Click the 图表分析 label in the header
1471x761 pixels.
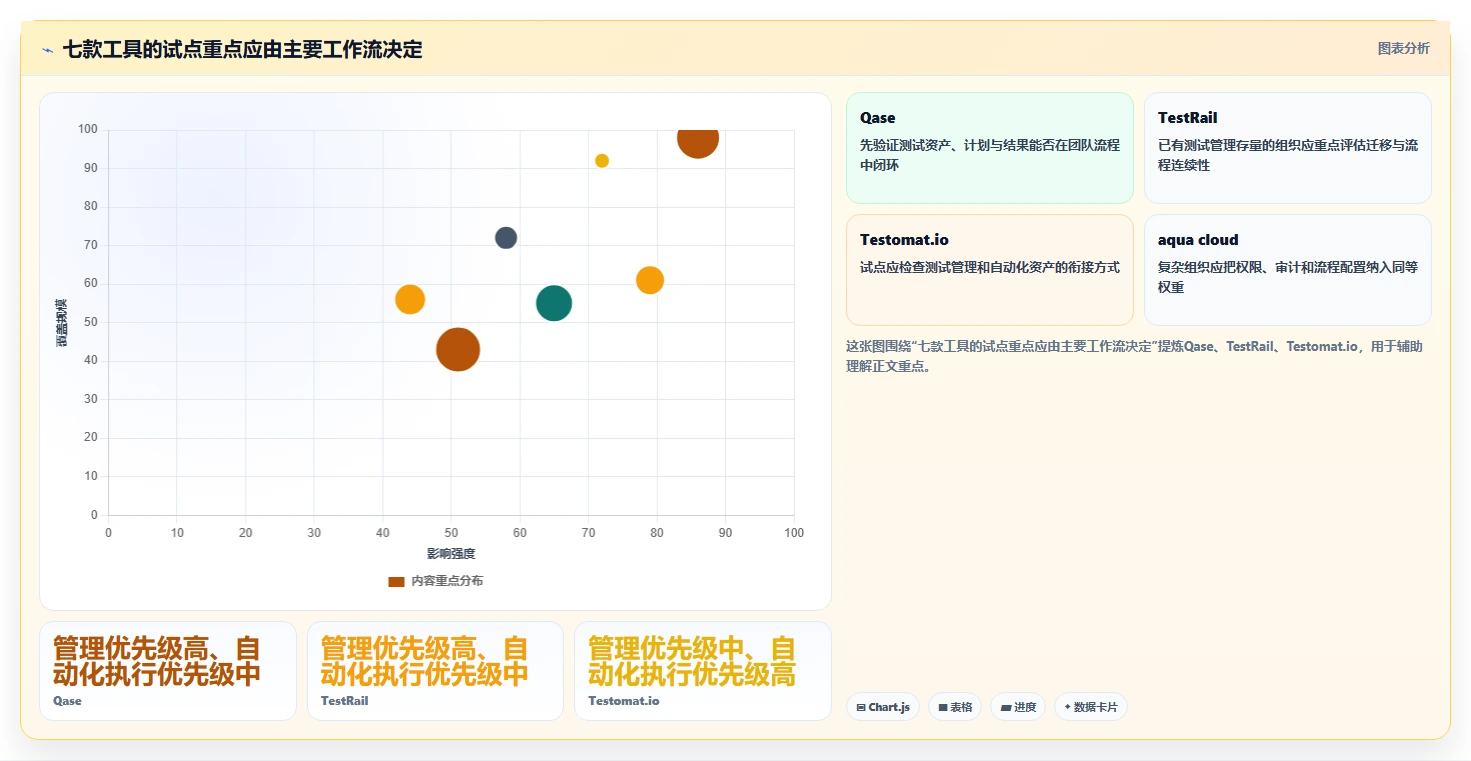tap(1403, 48)
